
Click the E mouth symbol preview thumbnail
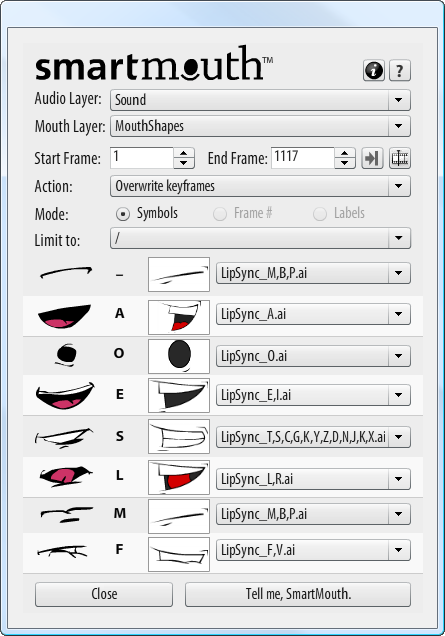click(x=179, y=395)
